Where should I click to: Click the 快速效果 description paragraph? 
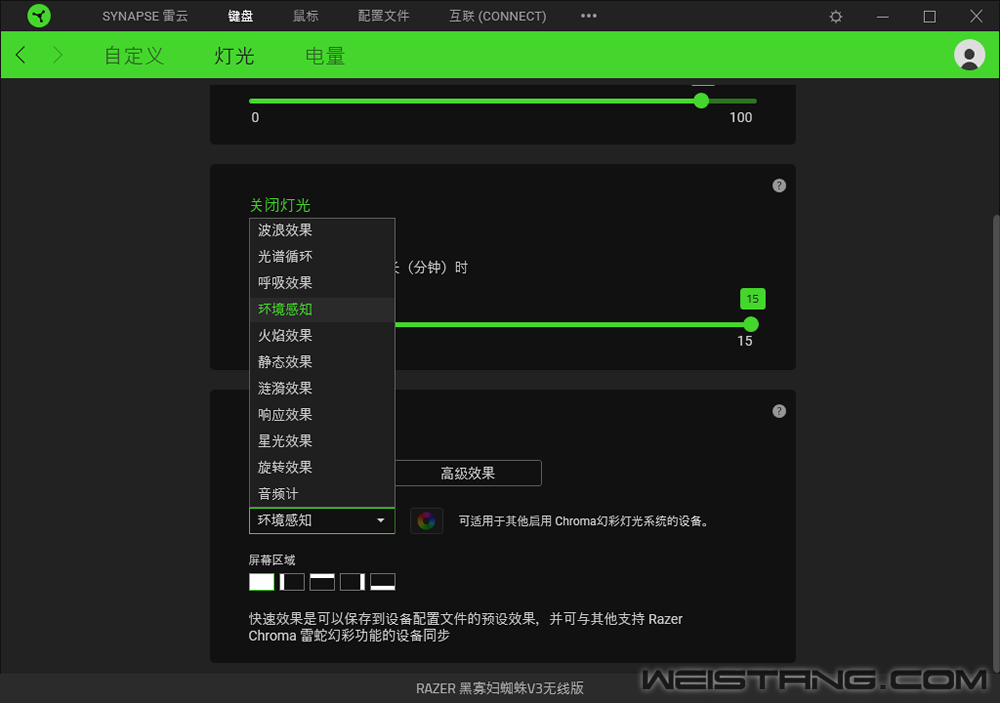click(466, 627)
